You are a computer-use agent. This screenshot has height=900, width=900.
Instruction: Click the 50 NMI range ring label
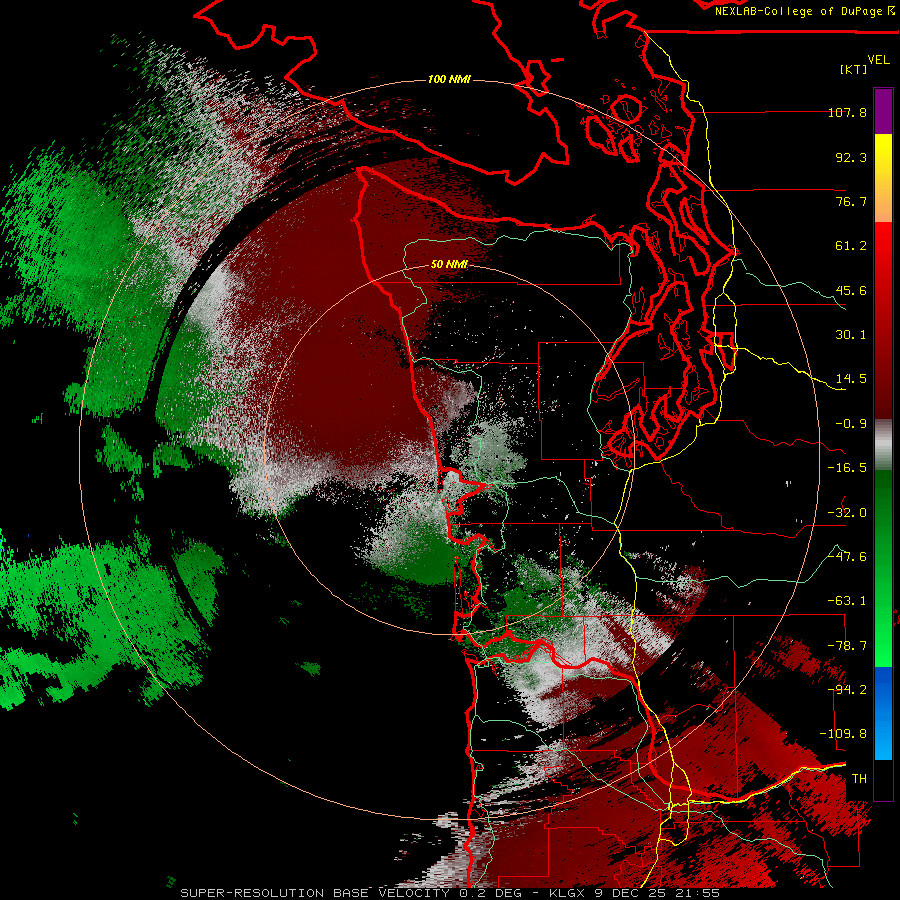[x=449, y=265]
